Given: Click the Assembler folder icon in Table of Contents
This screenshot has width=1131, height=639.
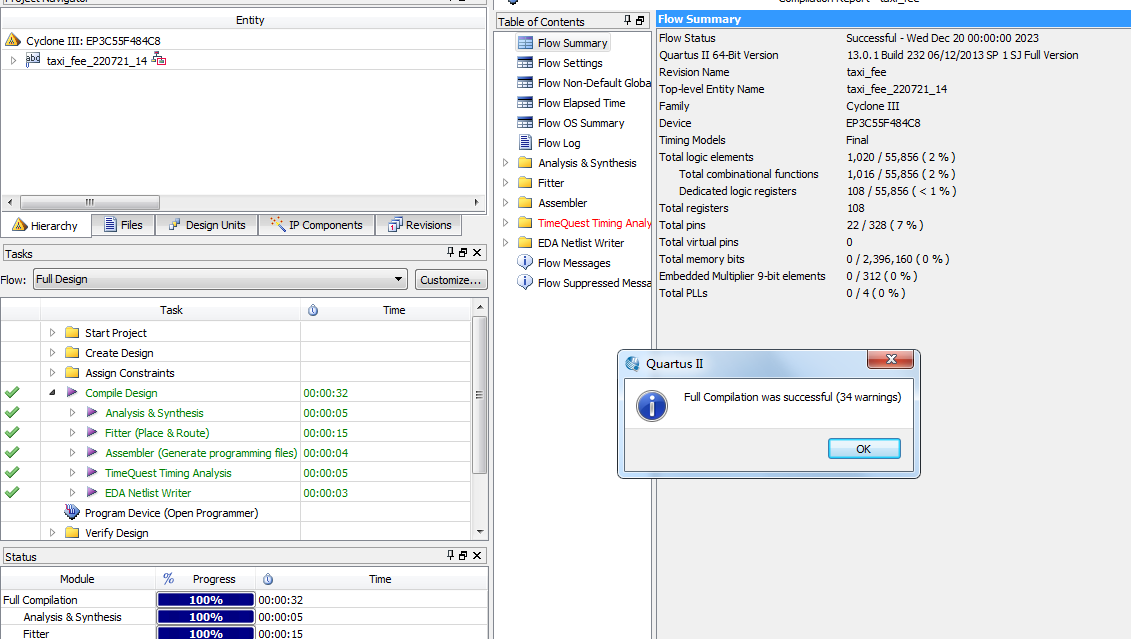Looking at the screenshot, I should pyautogui.click(x=525, y=203).
